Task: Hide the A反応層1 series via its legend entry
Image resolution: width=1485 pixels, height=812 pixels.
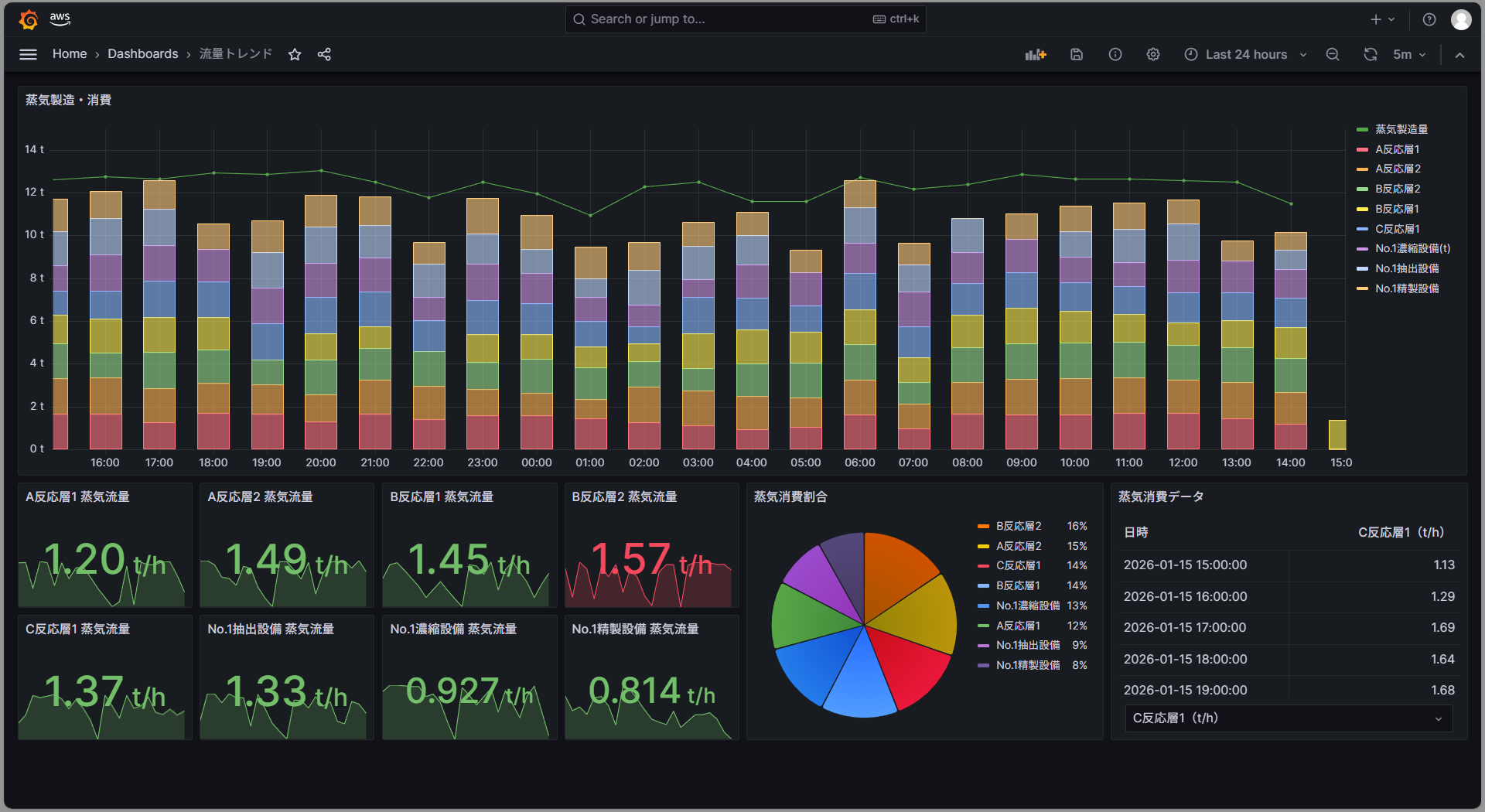Action: click(x=1396, y=148)
